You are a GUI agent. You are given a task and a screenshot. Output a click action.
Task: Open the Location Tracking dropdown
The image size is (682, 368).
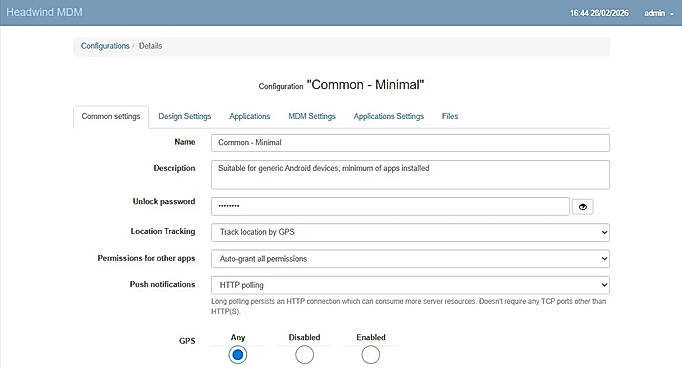[410, 232]
